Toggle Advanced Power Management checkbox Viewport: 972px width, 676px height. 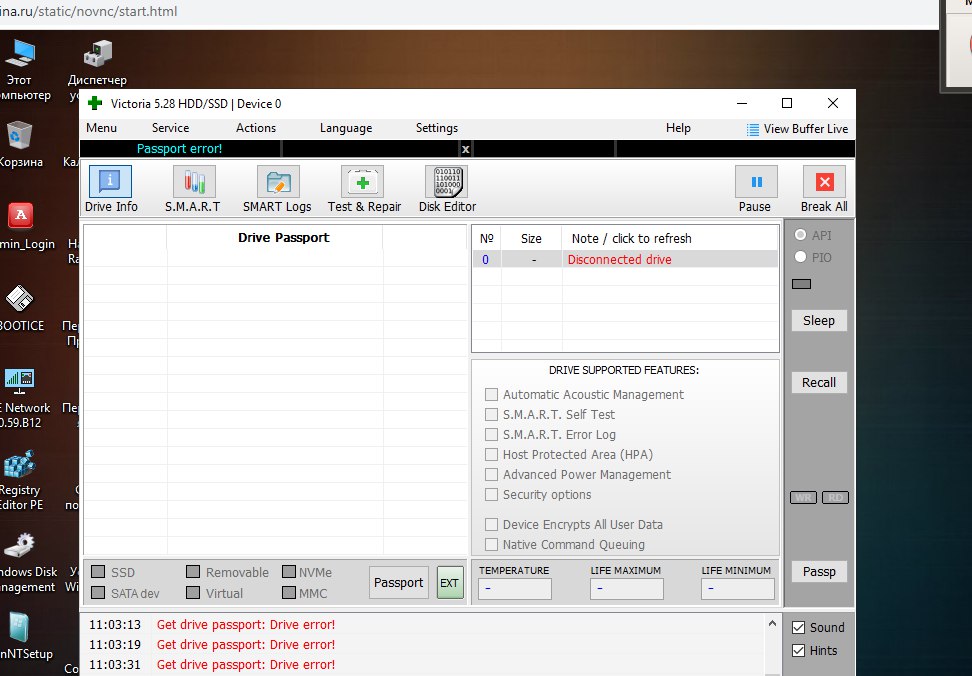[x=491, y=475]
